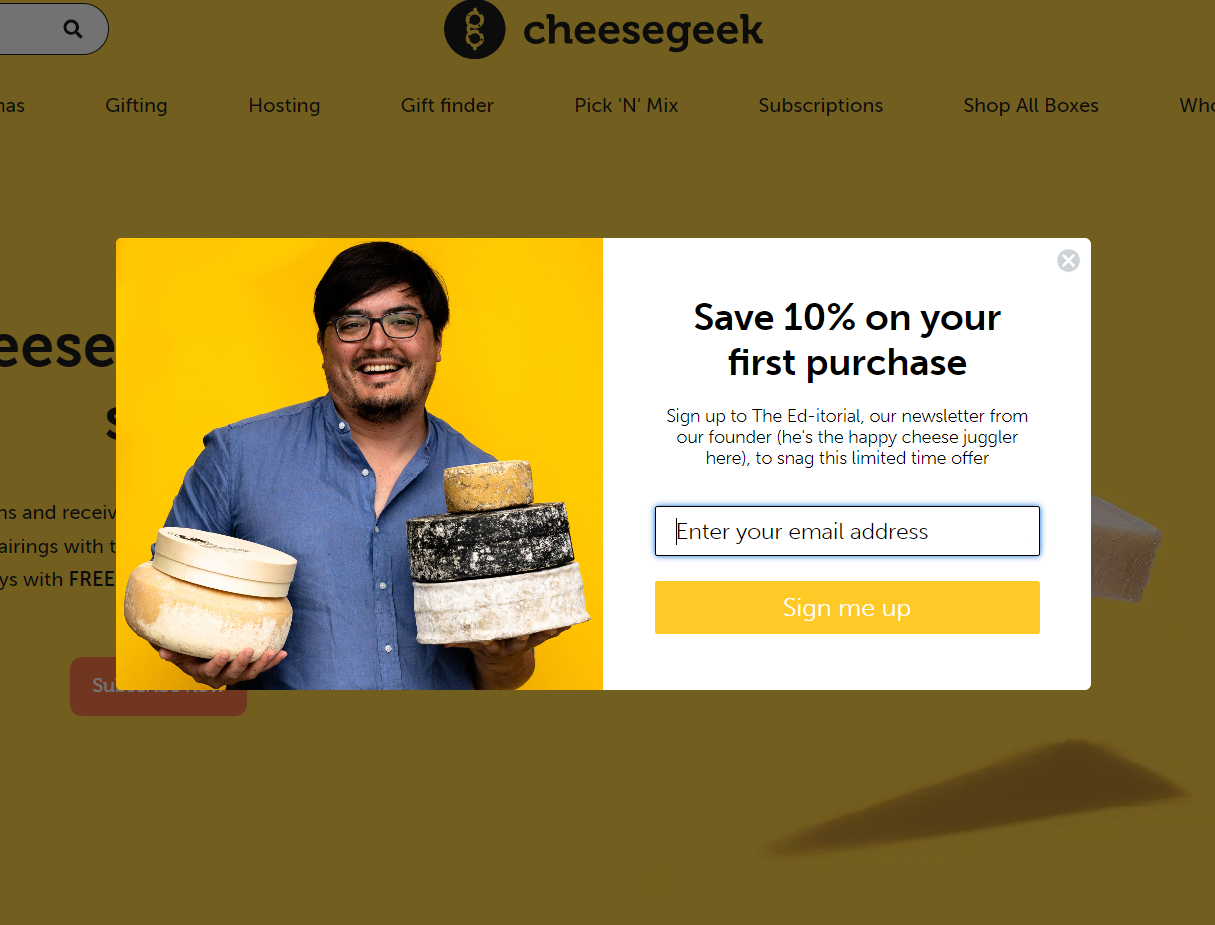
Task: Click the cheesegeek round logo icon
Action: [x=474, y=30]
